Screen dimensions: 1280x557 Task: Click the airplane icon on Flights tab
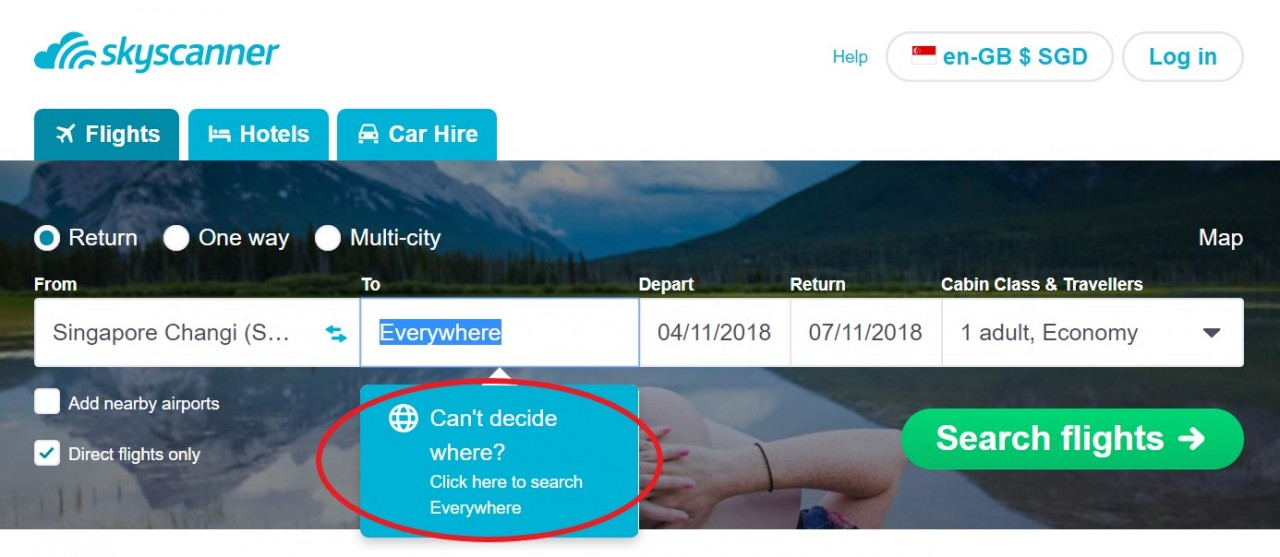(66, 134)
